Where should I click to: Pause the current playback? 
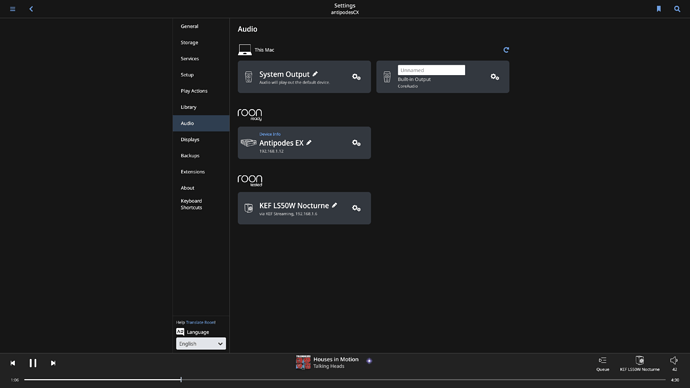33,363
